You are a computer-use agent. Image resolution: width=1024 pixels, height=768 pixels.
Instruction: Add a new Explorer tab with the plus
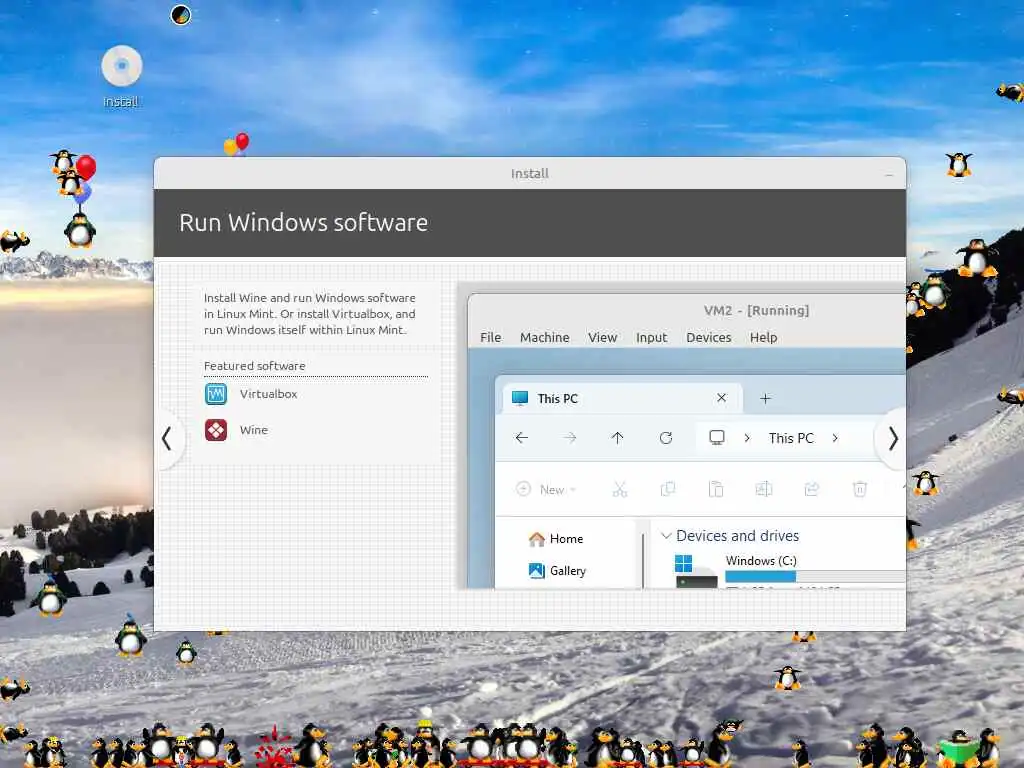click(765, 398)
